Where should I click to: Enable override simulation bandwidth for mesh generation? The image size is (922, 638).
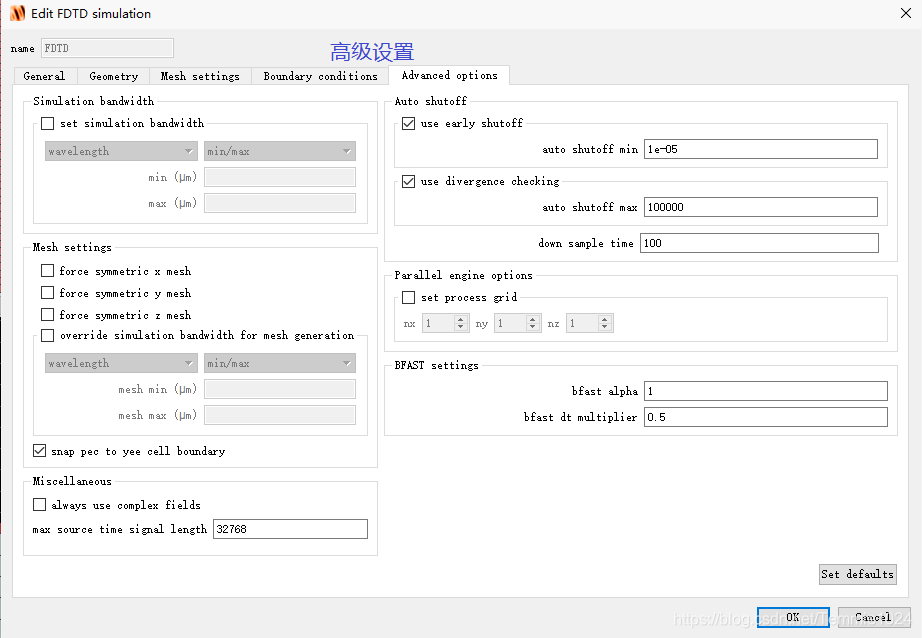click(48, 335)
